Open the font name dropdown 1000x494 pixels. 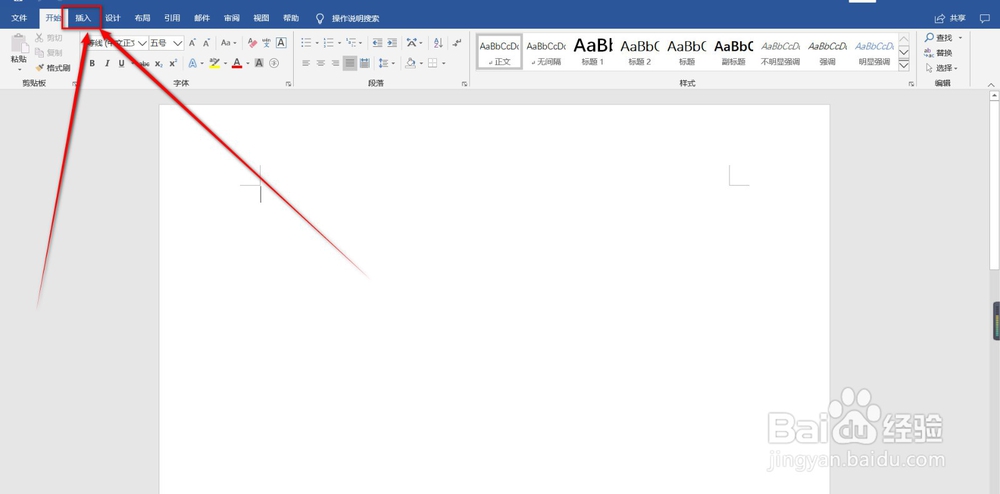[x=142, y=43]
